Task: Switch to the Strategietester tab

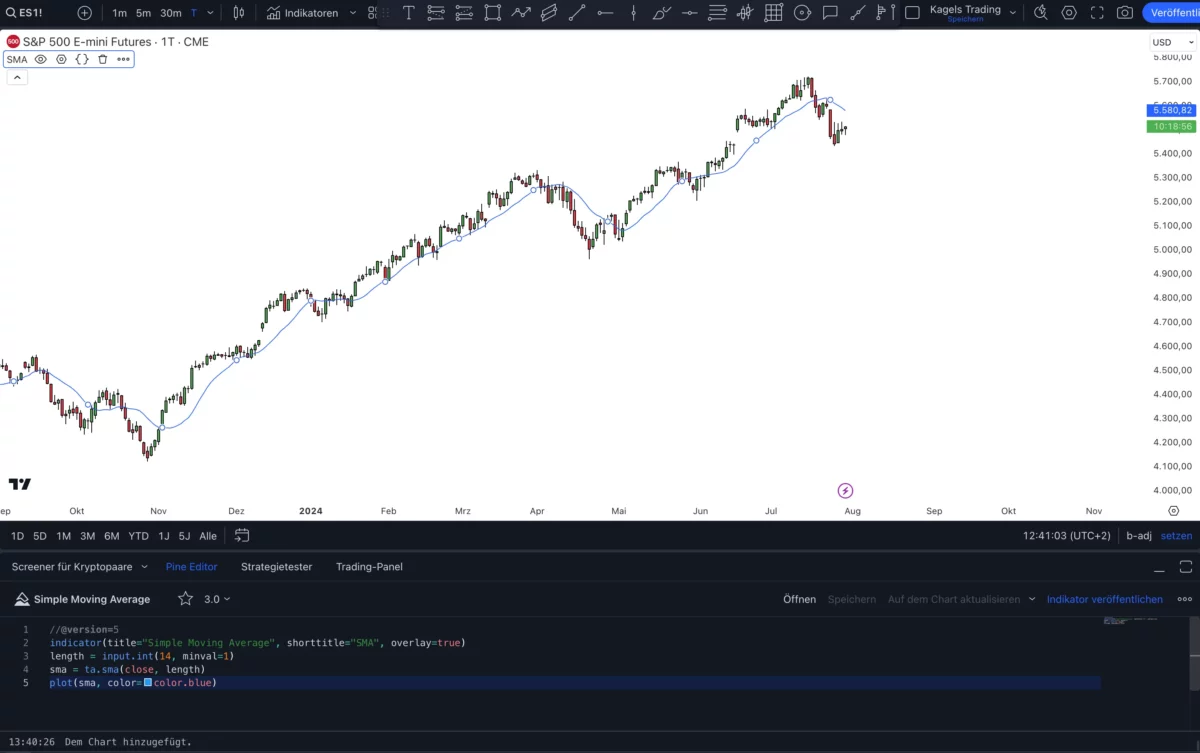Action: [x=276, y=566]
